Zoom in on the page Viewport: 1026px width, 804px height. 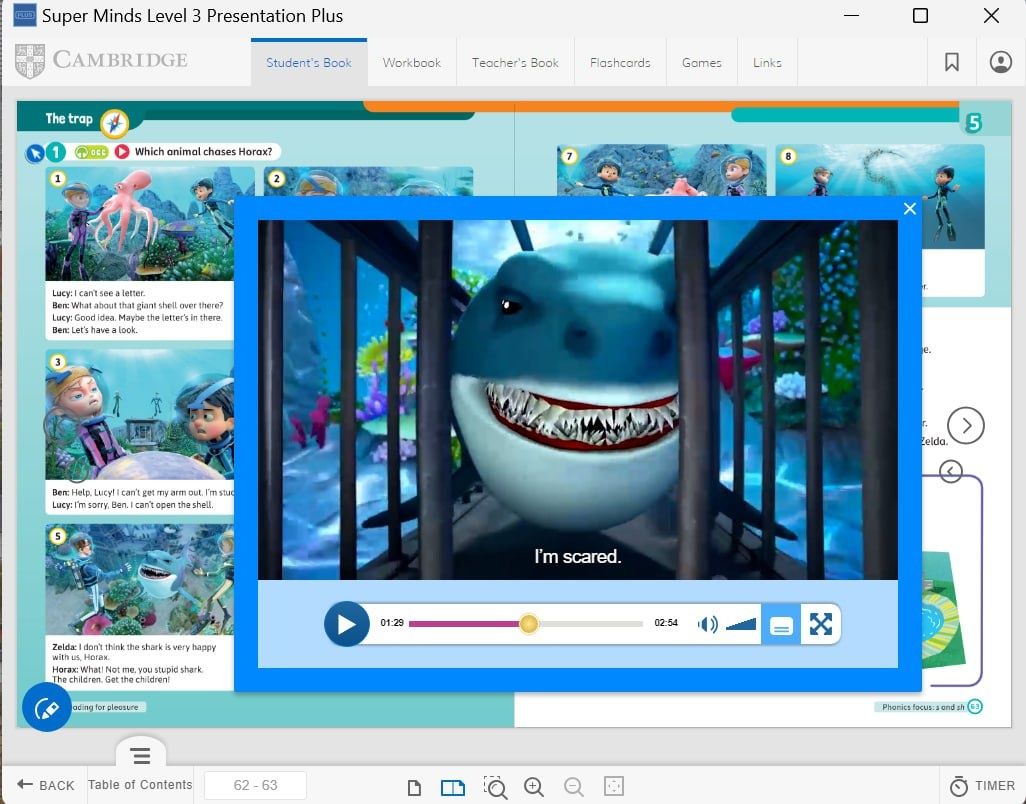point(534,787)
